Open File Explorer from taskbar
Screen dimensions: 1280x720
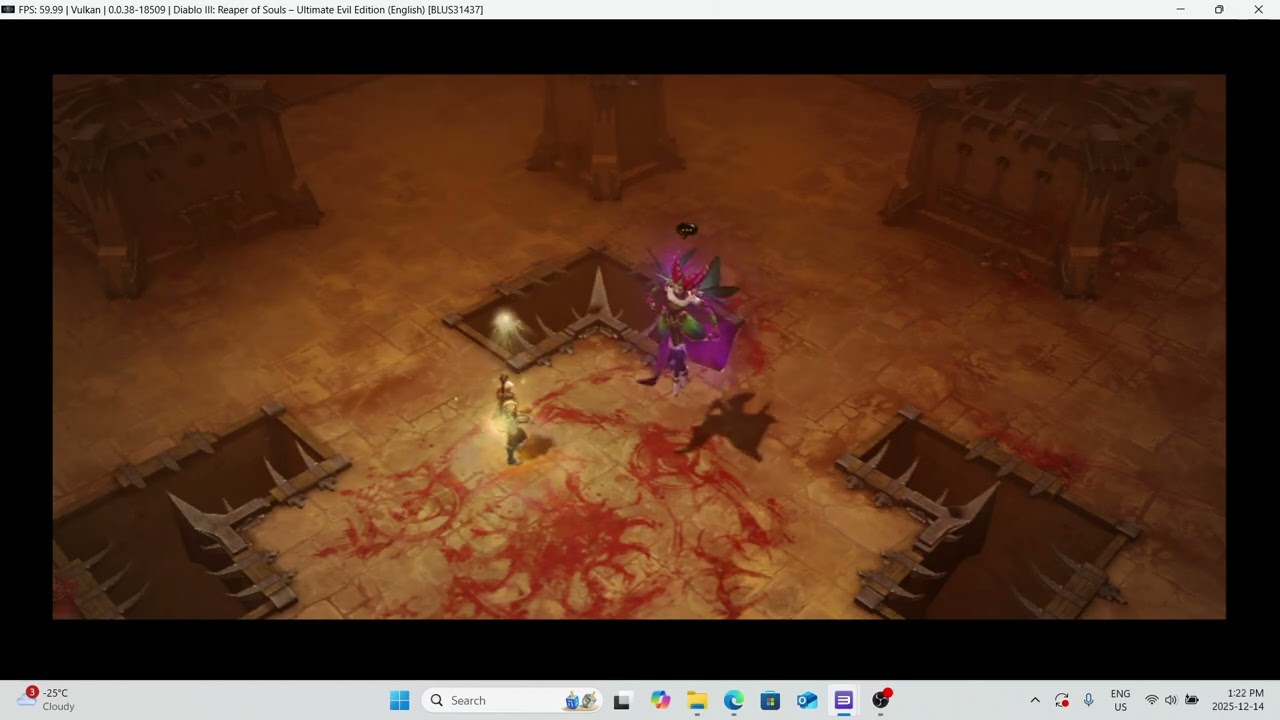697,700
